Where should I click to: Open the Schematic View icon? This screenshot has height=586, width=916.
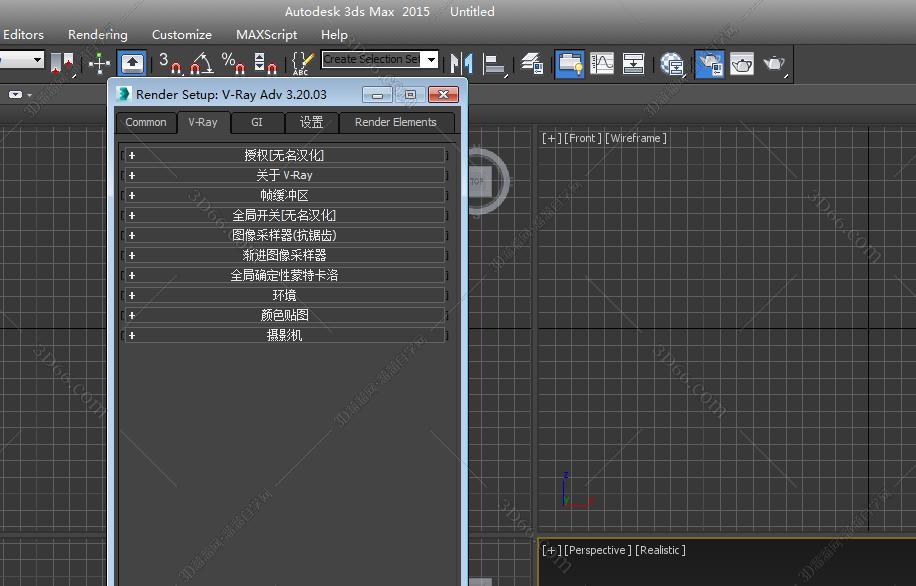pyautogui.click(x=634, y=63)
